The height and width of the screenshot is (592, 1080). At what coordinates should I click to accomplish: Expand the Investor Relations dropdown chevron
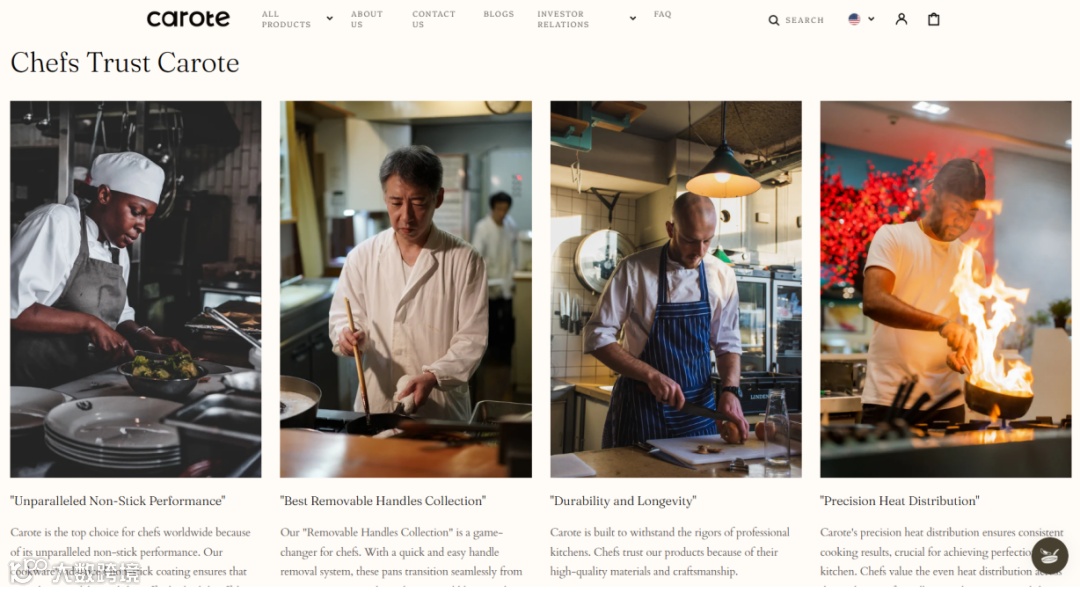pos(632,19)
